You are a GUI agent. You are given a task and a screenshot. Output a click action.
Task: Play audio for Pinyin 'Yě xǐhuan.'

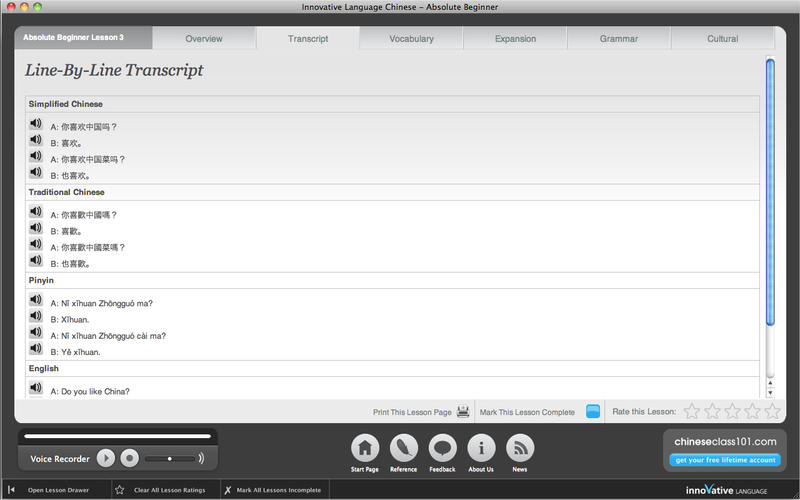36,349
